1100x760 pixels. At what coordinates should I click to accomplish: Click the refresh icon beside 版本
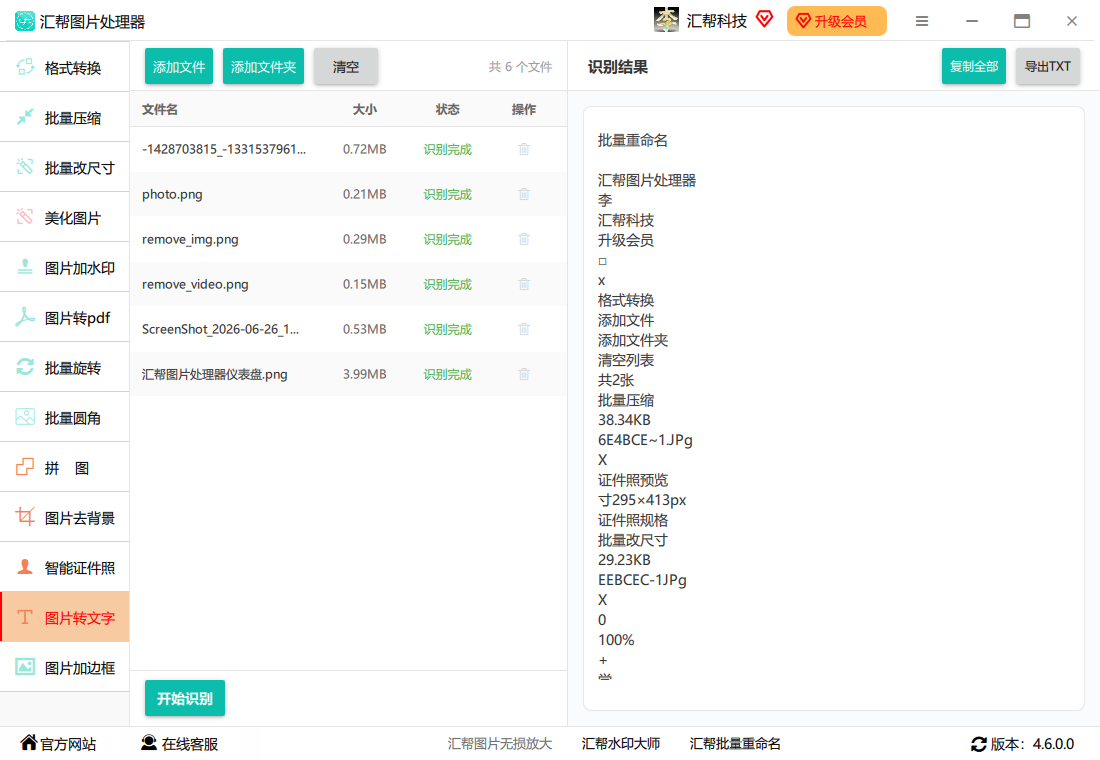click(x=979, y=744)
